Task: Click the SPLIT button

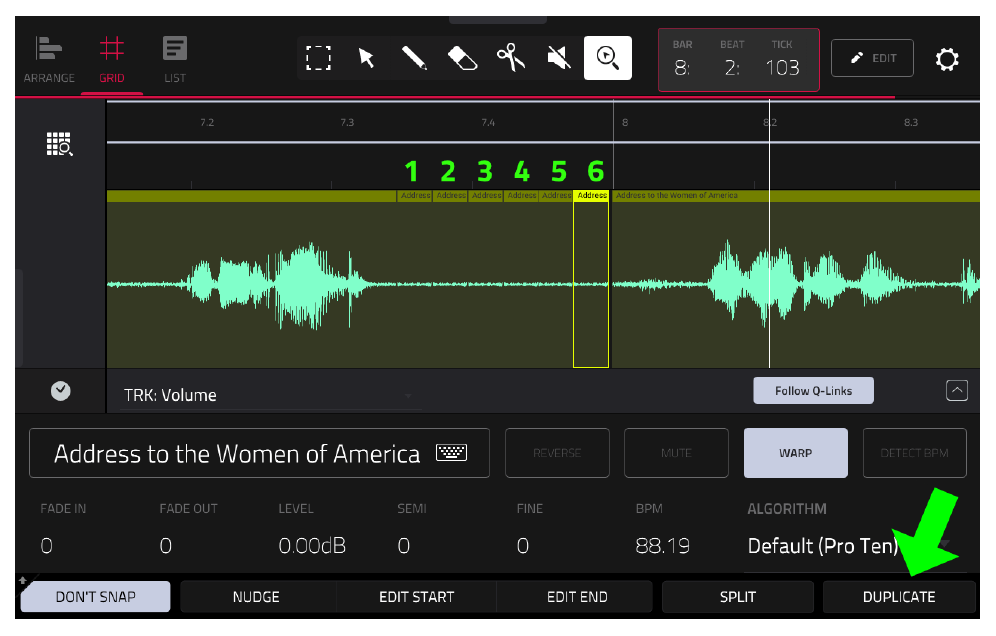Action: pyautogui.click(x=737, y=597)
